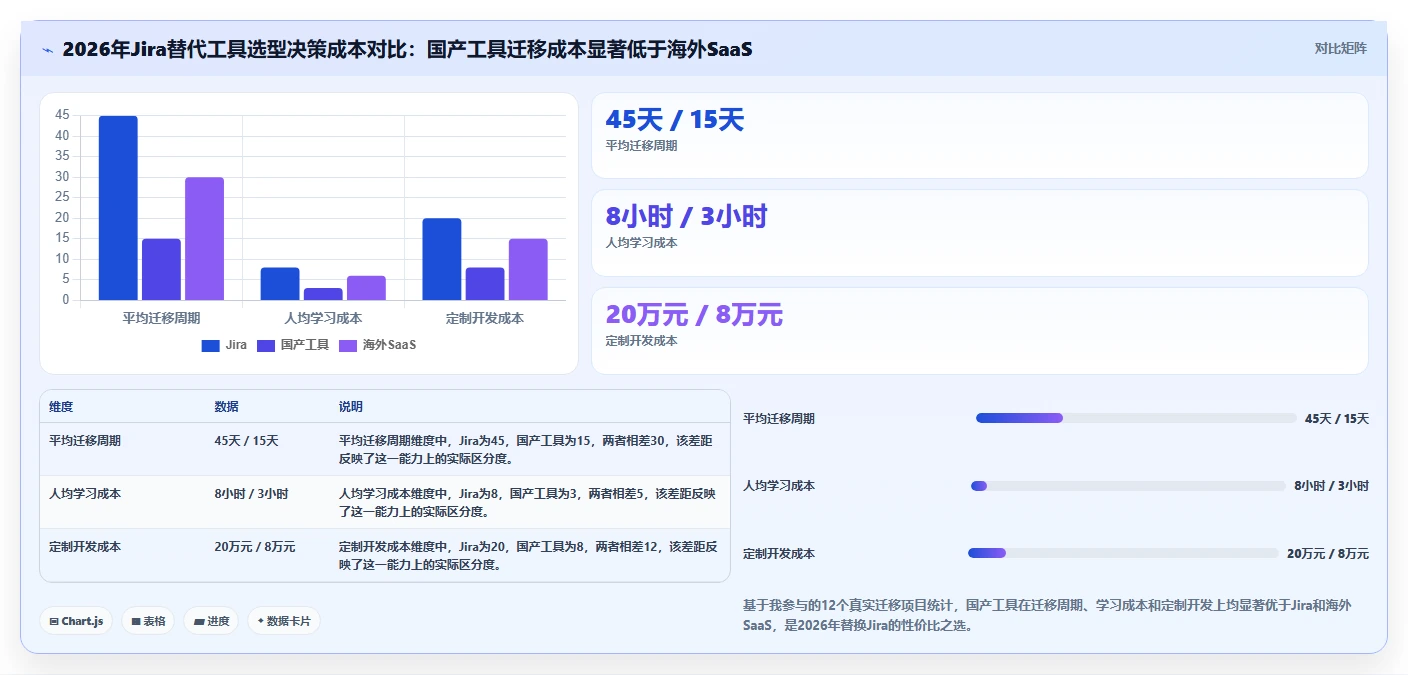This screenshot has height=675, width=1408.
Task: Click the 平均迁移周期 x-axis label in chart
Action: click(x=161, y=318)
